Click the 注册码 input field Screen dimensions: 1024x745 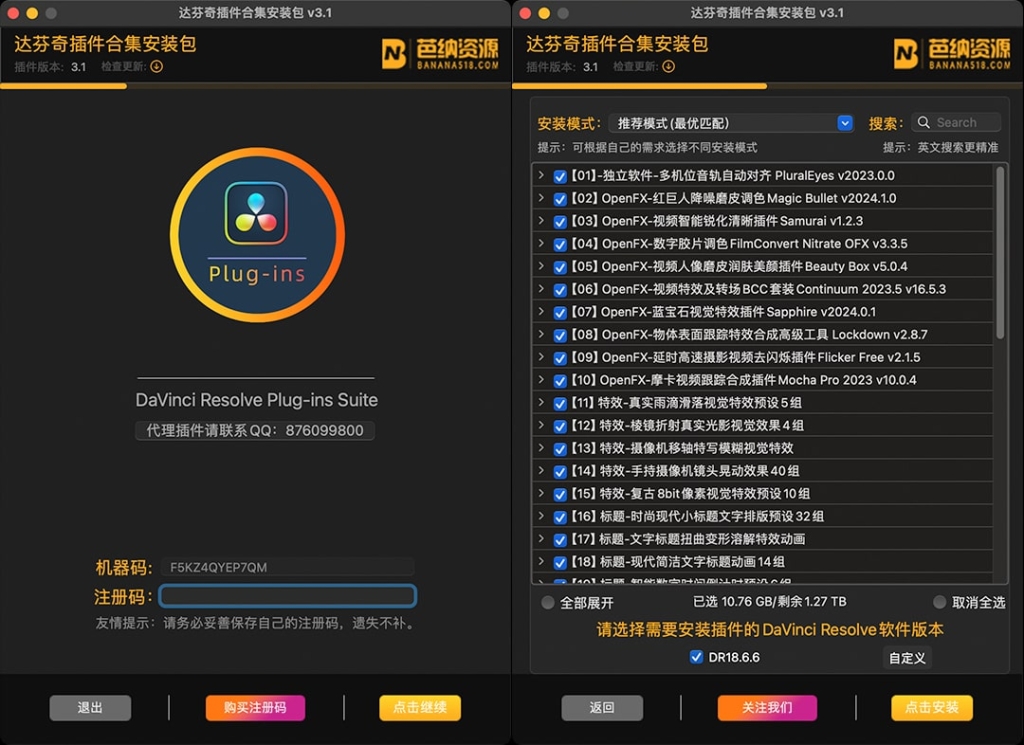click(x=287, y=596)
